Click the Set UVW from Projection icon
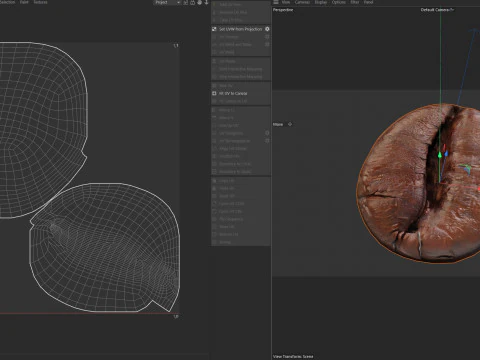The image size is (480, 360). pos(214,29)
